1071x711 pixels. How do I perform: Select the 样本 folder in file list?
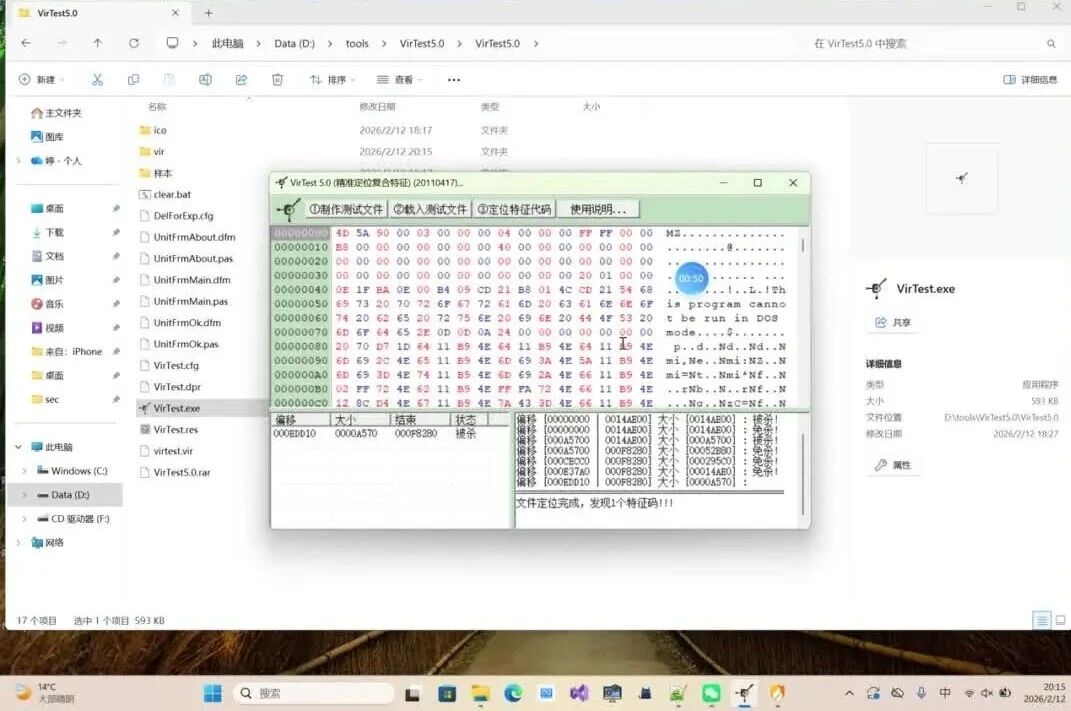click(155, 173)
